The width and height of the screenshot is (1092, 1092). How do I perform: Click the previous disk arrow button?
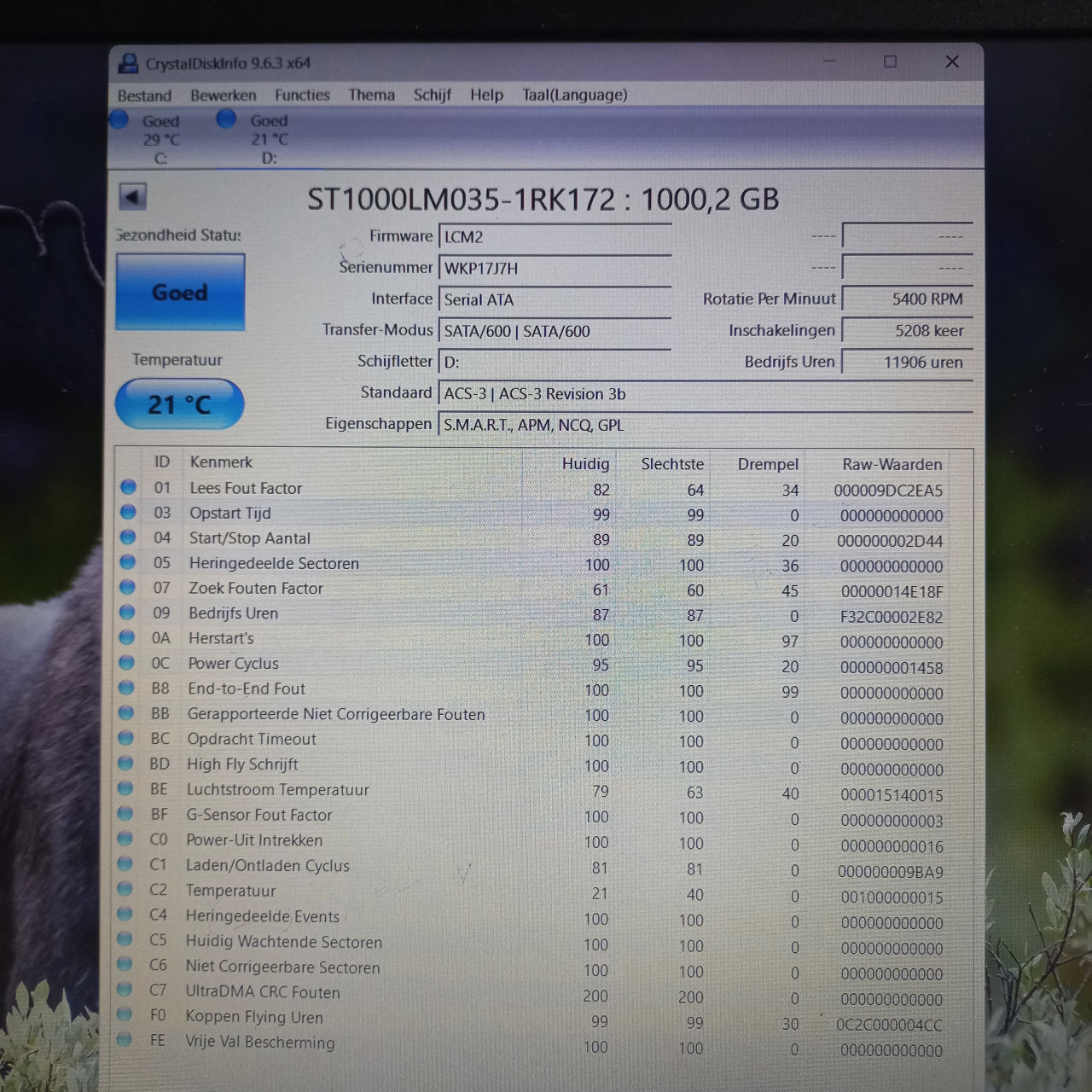click(x=132, y=197)
